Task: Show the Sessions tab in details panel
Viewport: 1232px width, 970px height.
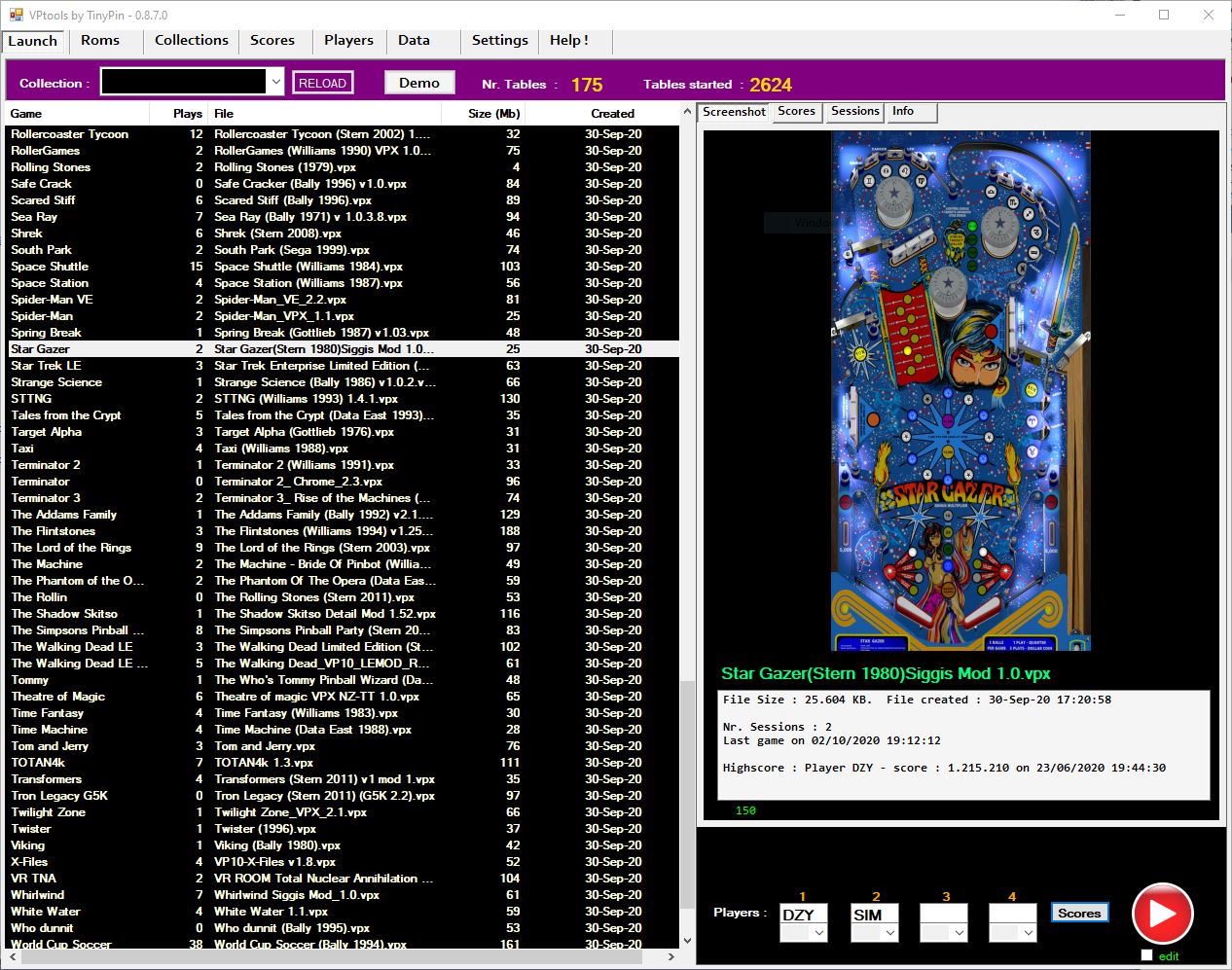Action: point(854,112)
